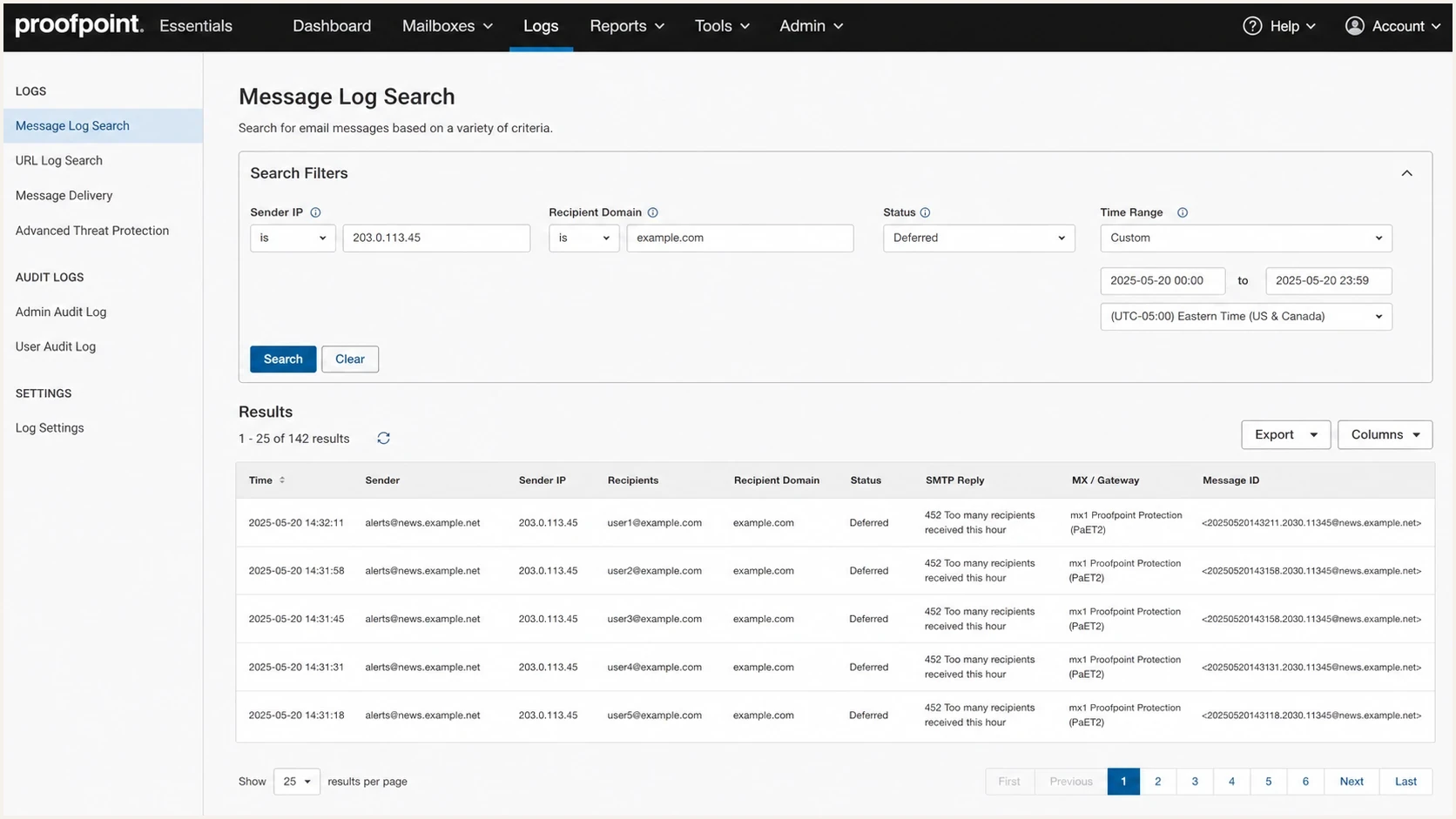Image resolution: width=1456 pixels, height=819 pixels.
Task: Click the 1 - 25 of 142 results text
Action: click(294, 439)
